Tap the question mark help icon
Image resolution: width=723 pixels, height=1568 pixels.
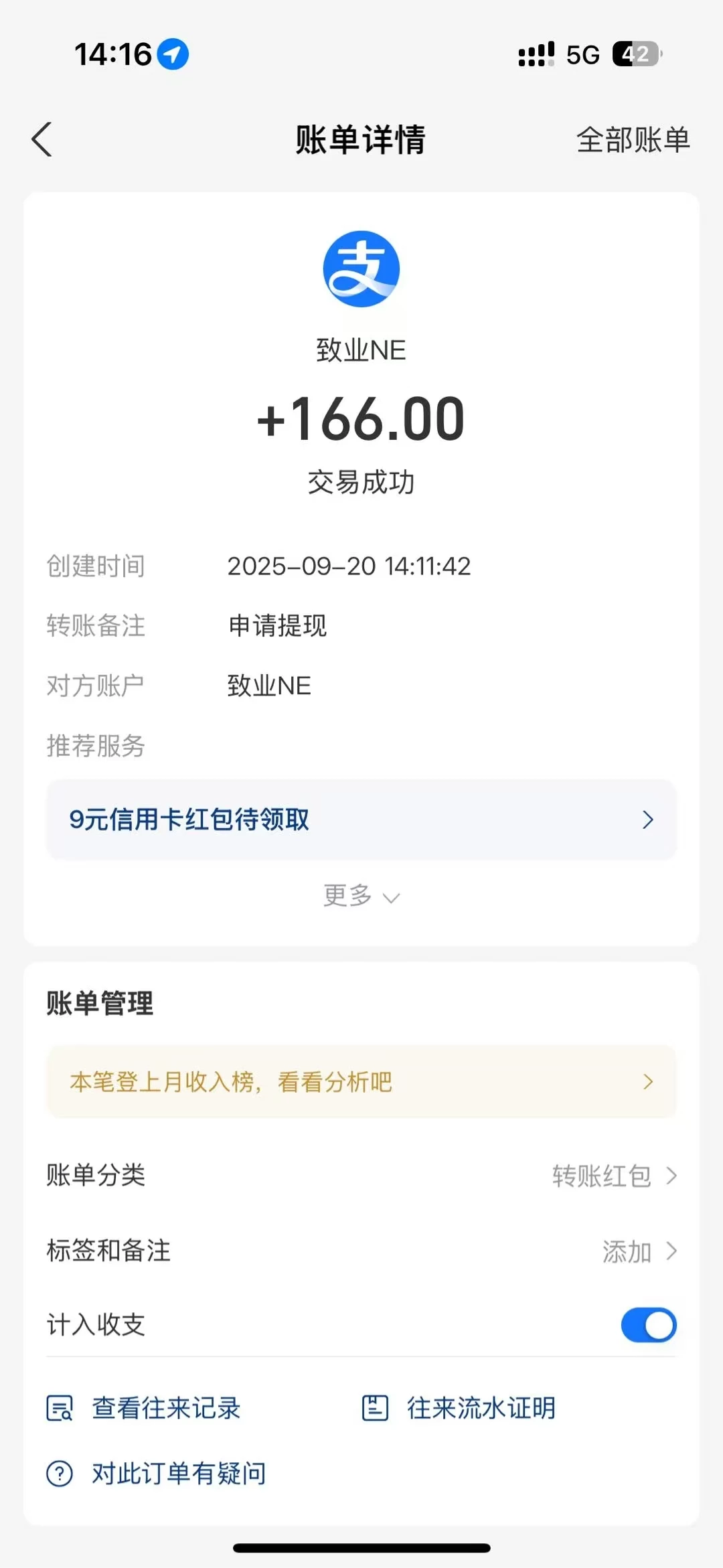click(60, 1474)
